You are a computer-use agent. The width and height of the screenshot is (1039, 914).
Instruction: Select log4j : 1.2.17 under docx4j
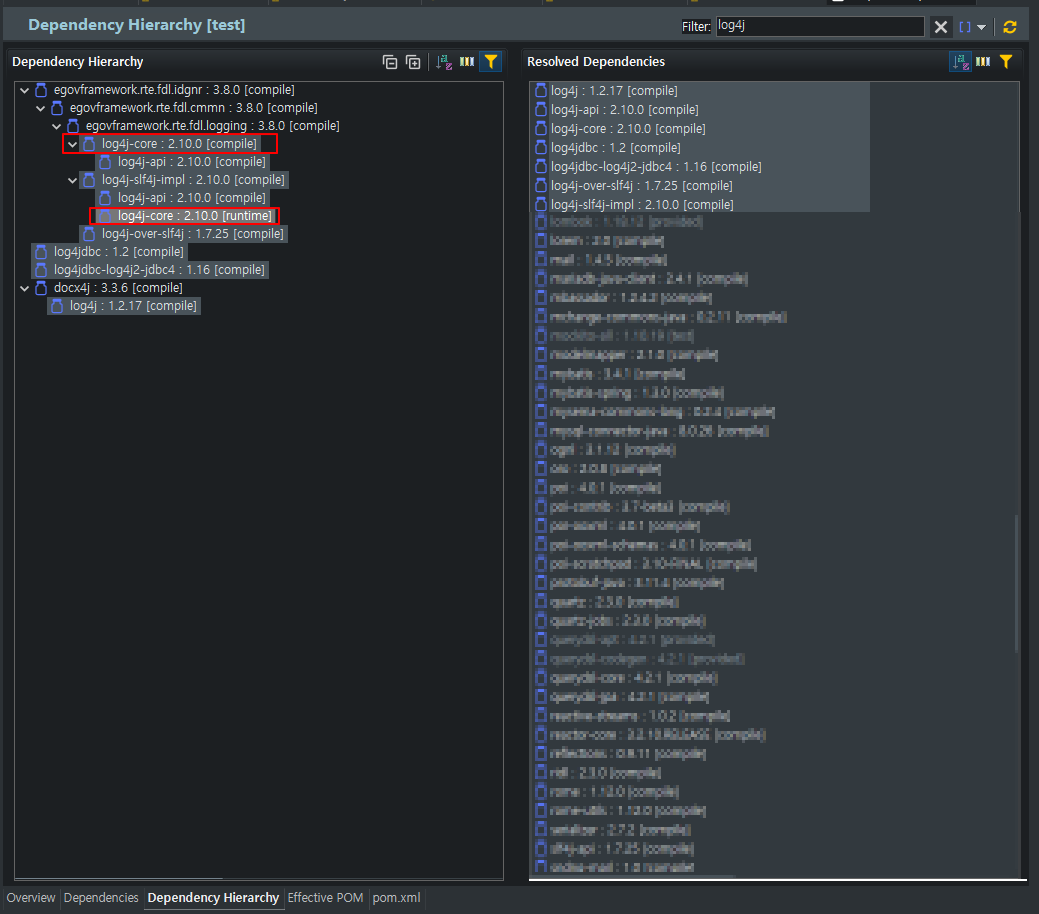pos(133,306)
